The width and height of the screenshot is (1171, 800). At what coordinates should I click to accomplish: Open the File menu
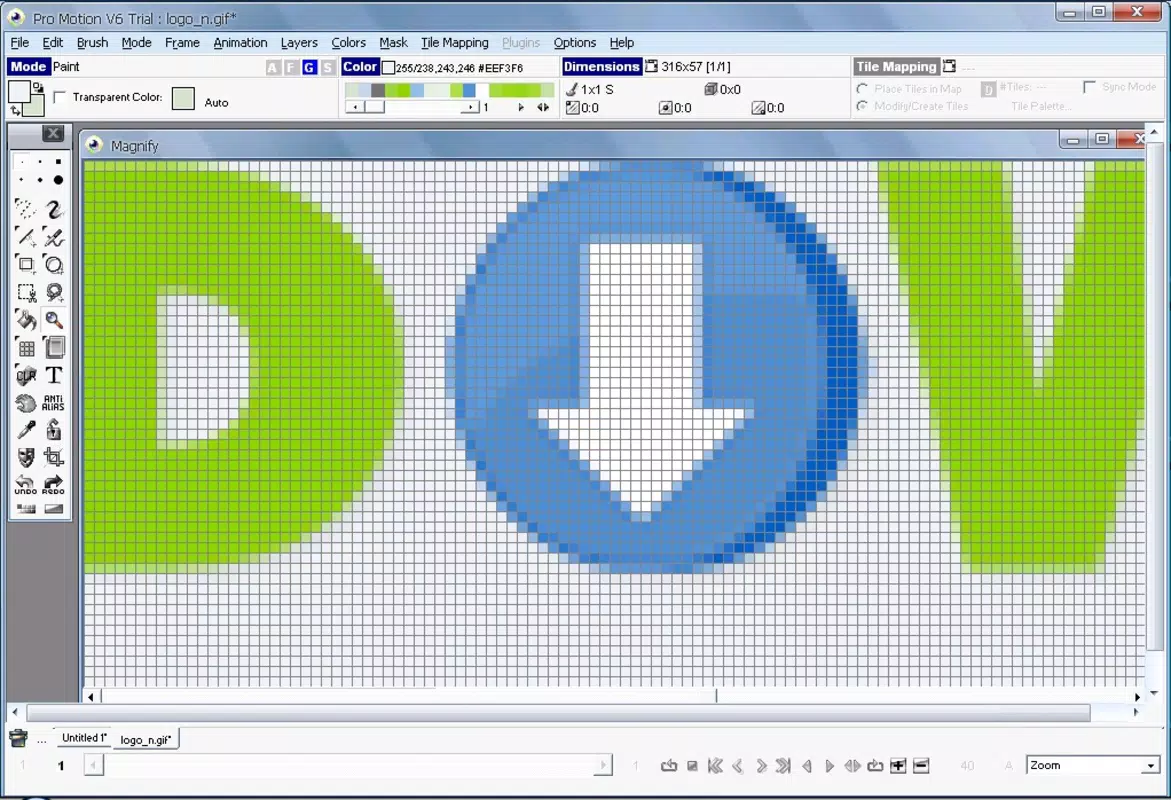pyautogui.click(x=19, y=43)
